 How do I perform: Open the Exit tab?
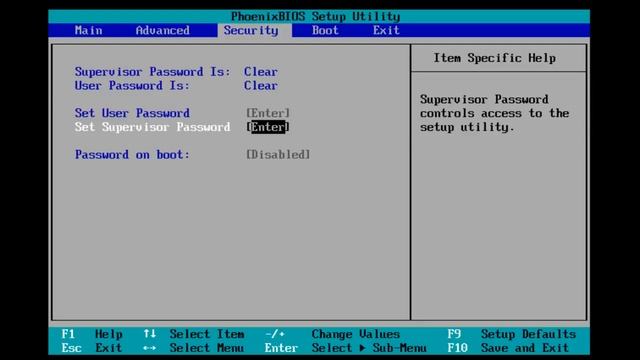(x=386, y=31)
